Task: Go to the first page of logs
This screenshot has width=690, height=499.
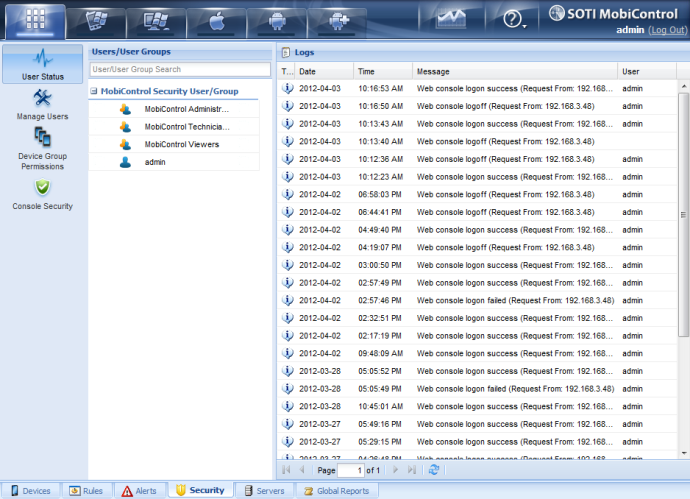Action: [286, 470]
